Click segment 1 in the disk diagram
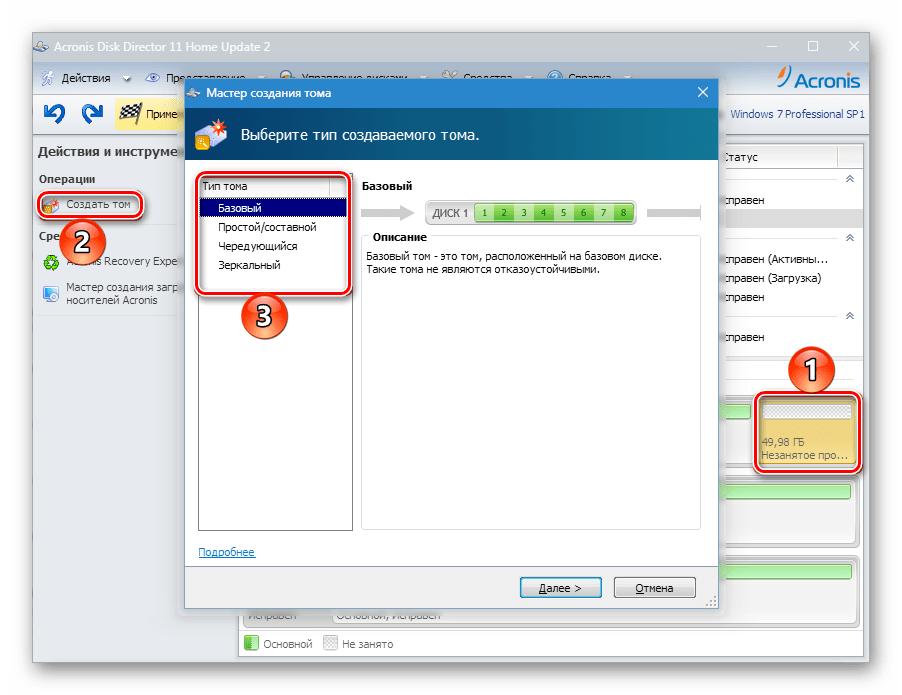The width and height of the screenshot is (902, 695). (x=484, y=213)
